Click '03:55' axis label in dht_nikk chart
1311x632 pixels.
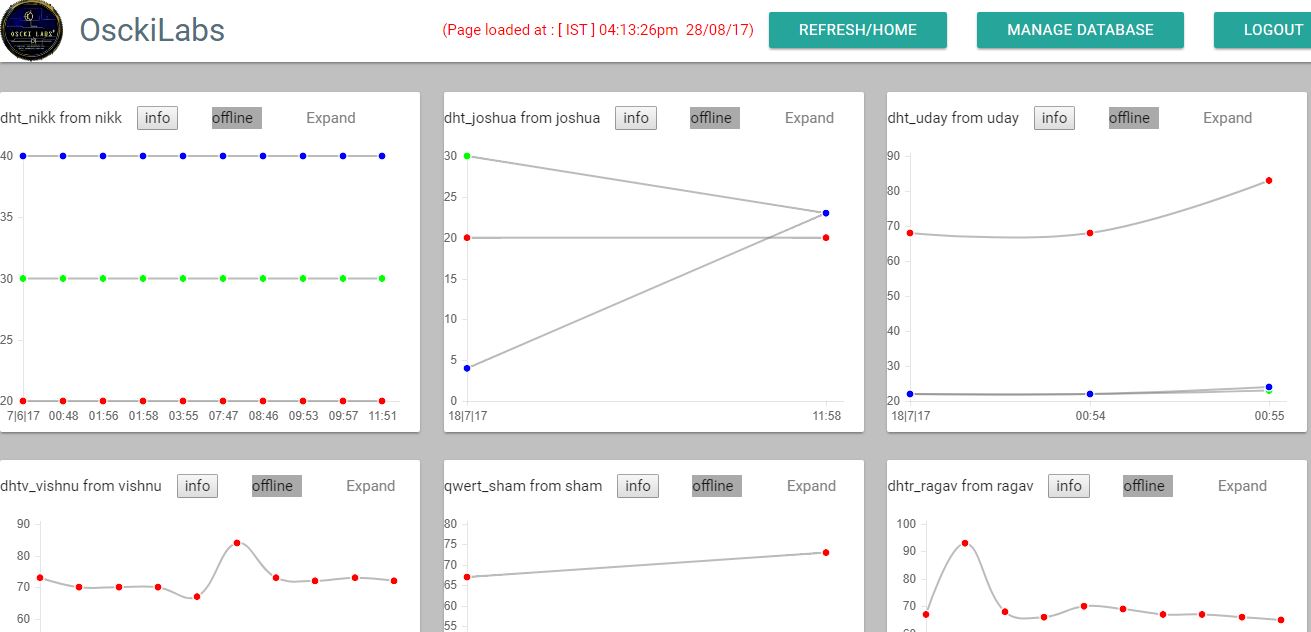coord(183,416)
